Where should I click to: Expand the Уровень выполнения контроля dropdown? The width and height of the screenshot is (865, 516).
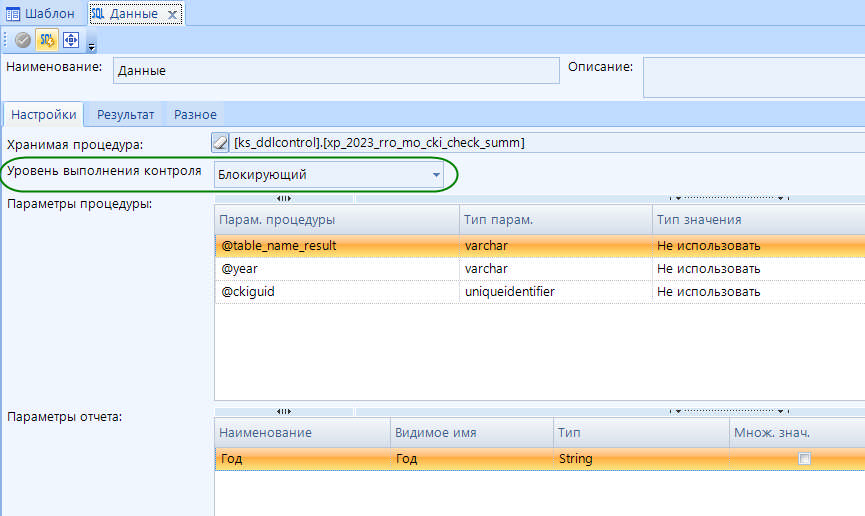(x=436, y=175)
